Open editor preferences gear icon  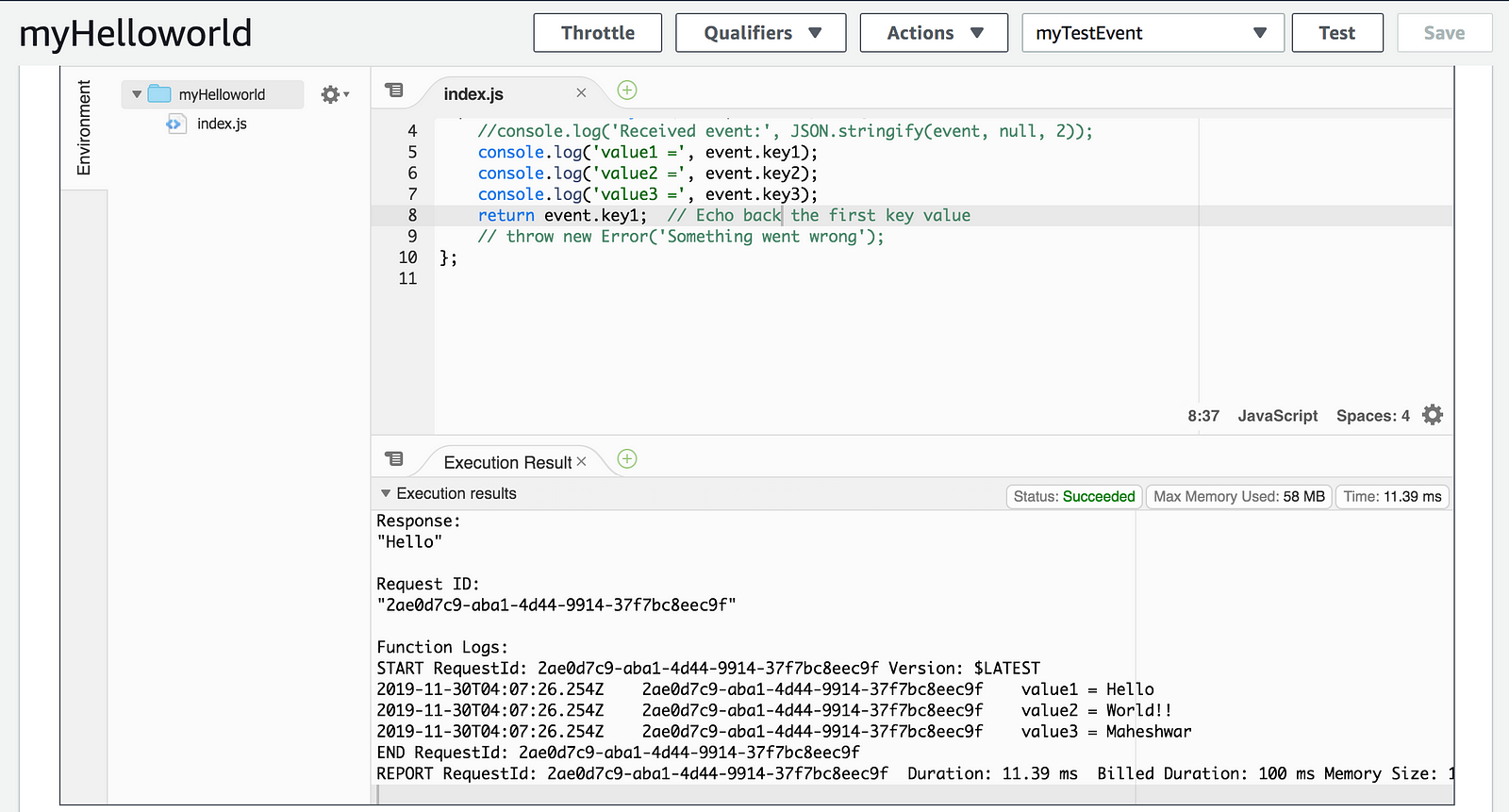tap(1433, 415)
